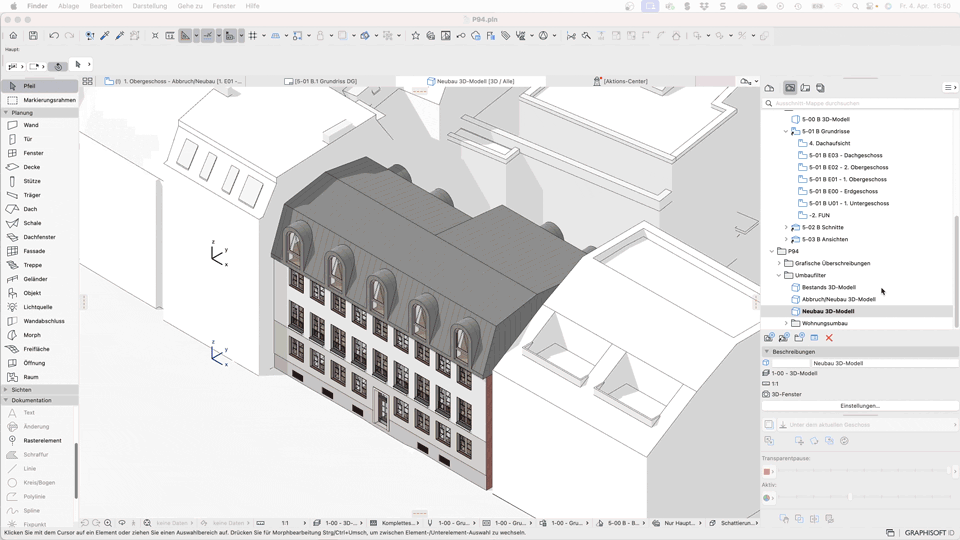Screen dimensions: 960x540
Task: Select the Dachfenster (skylight) tool
Action: point(39,237)
